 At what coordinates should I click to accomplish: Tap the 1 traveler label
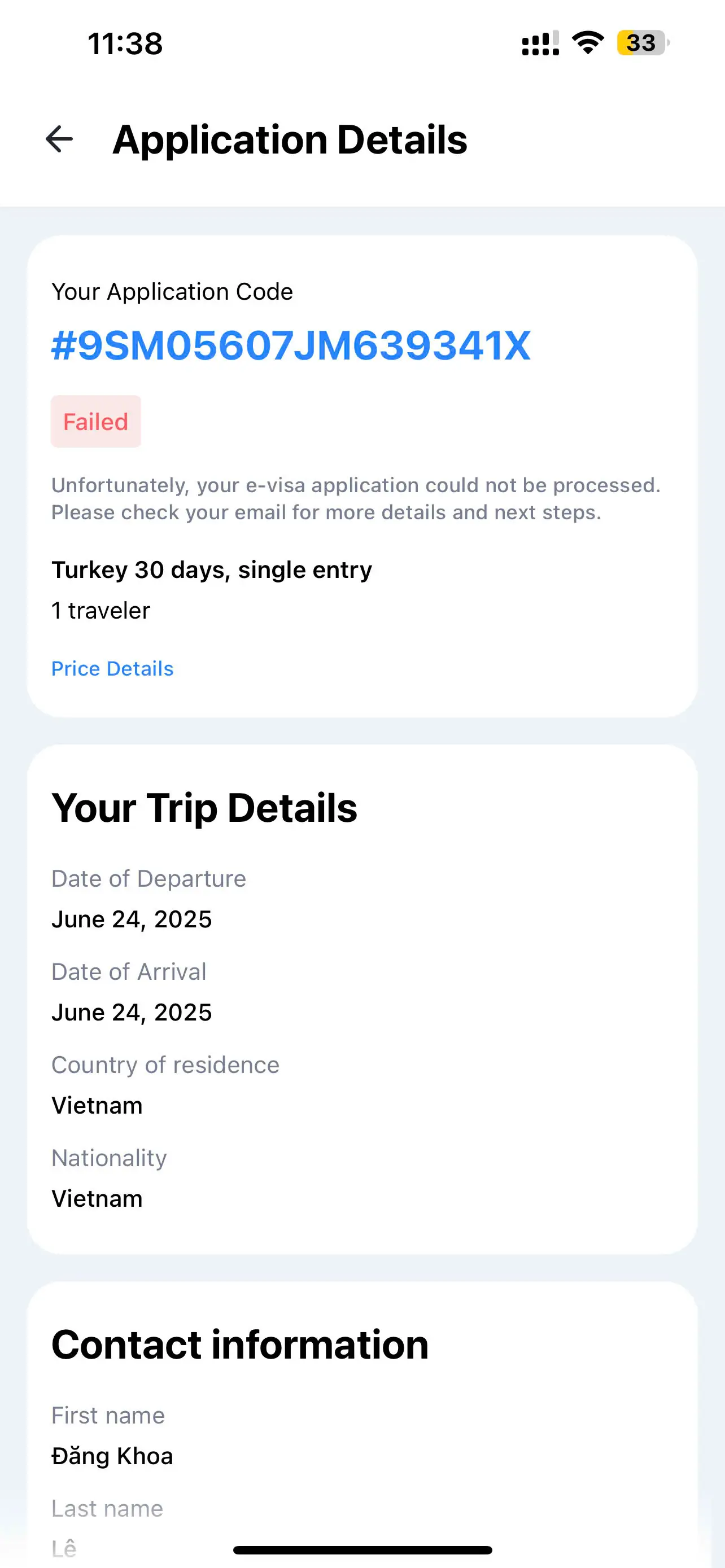pyautogui.click(x=101, y=611)
